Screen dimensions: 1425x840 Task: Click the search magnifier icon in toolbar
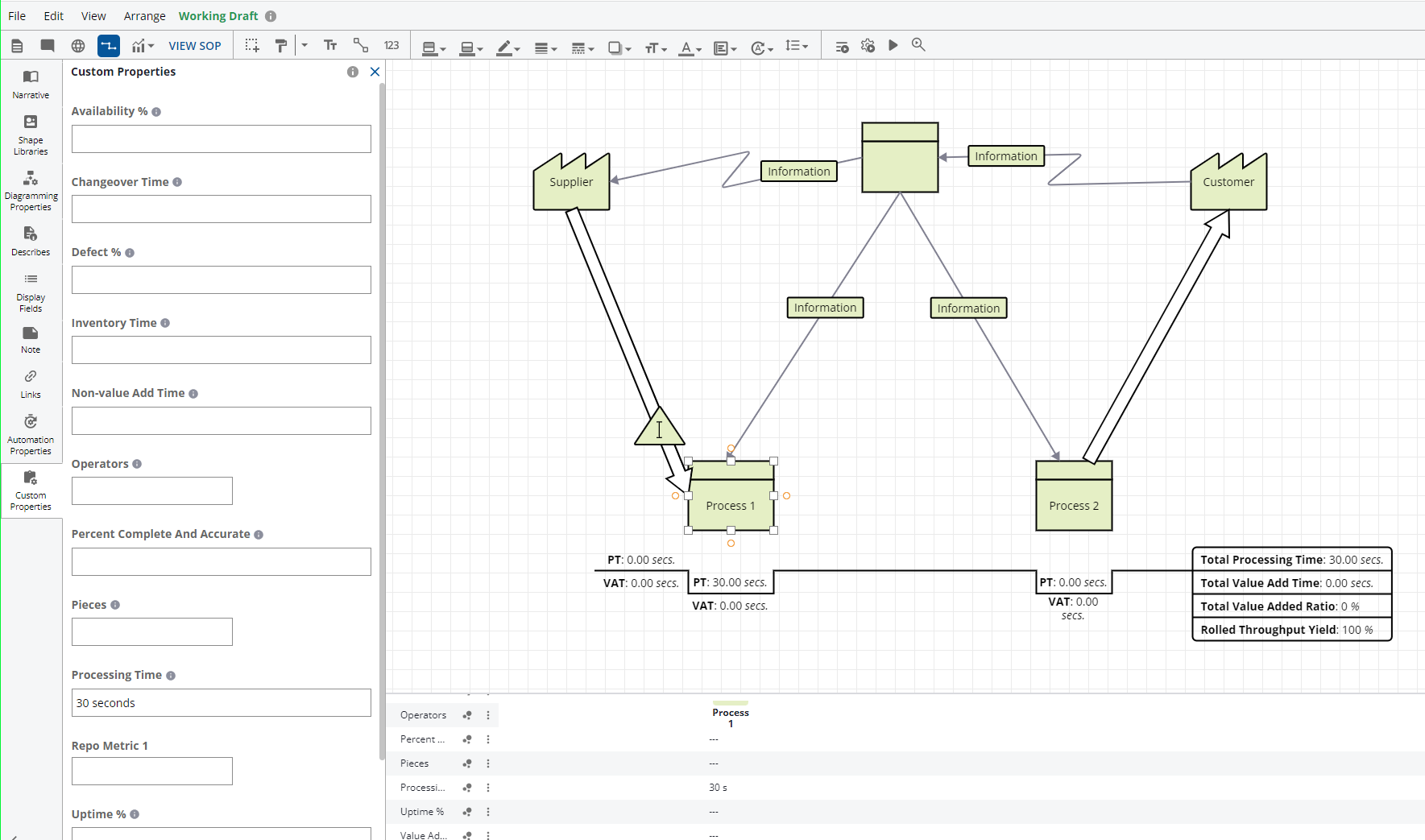918,46
